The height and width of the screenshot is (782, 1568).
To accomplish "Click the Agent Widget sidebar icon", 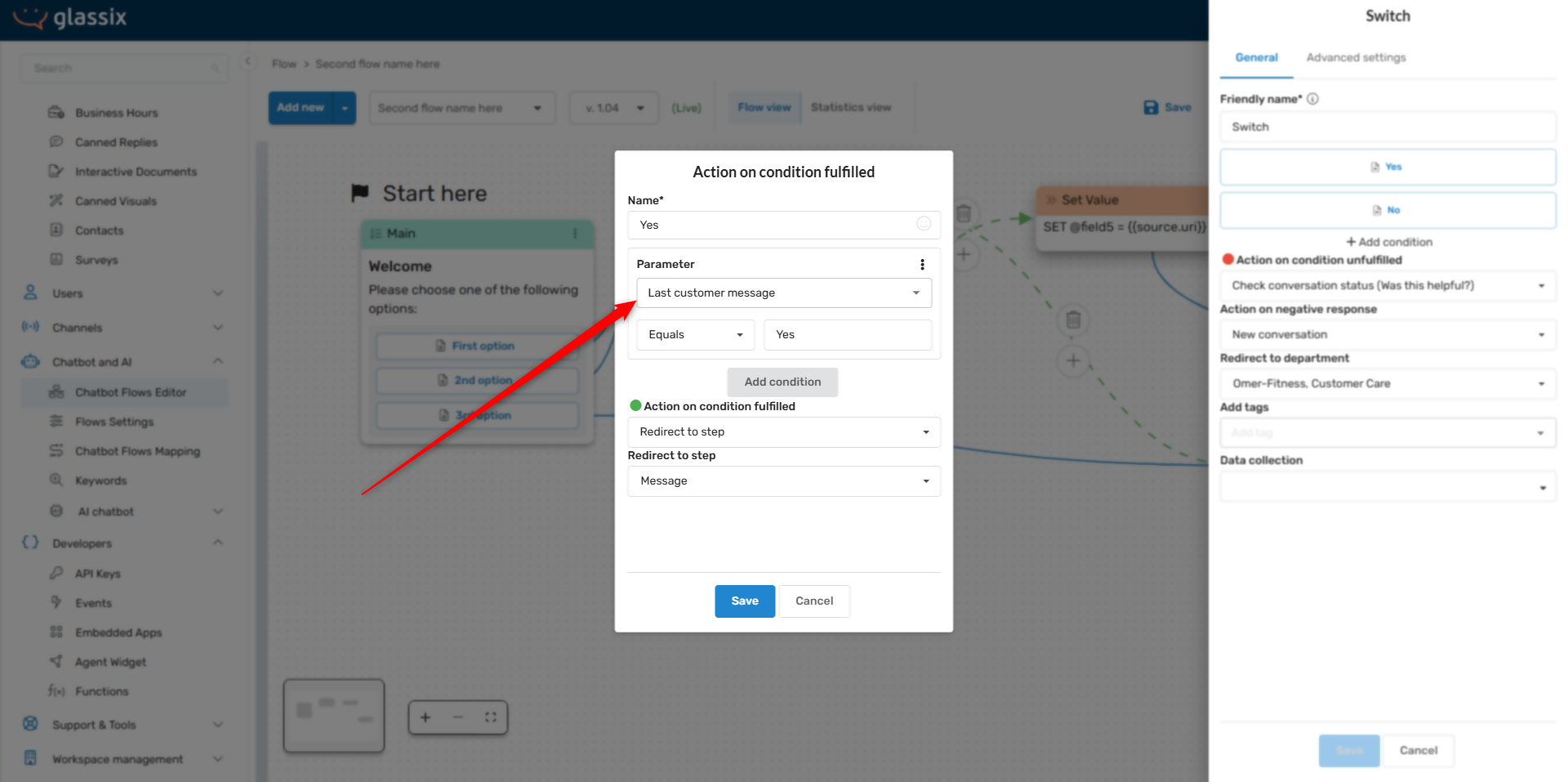I will pyautogui.click(x=56, y=661).
